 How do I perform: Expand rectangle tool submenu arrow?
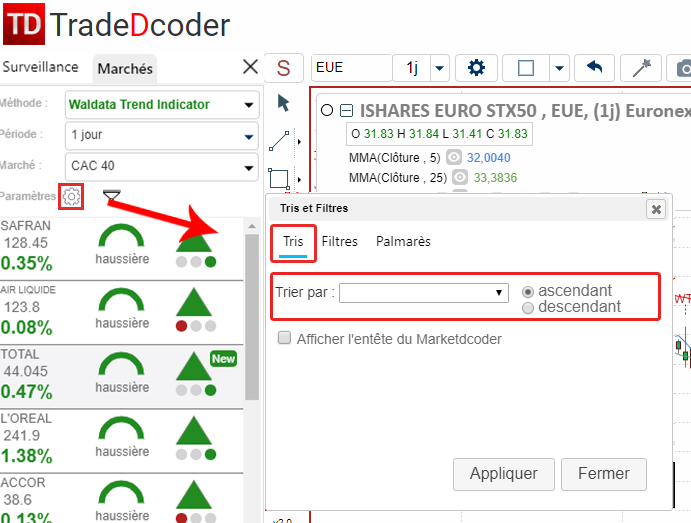[299, 180]
